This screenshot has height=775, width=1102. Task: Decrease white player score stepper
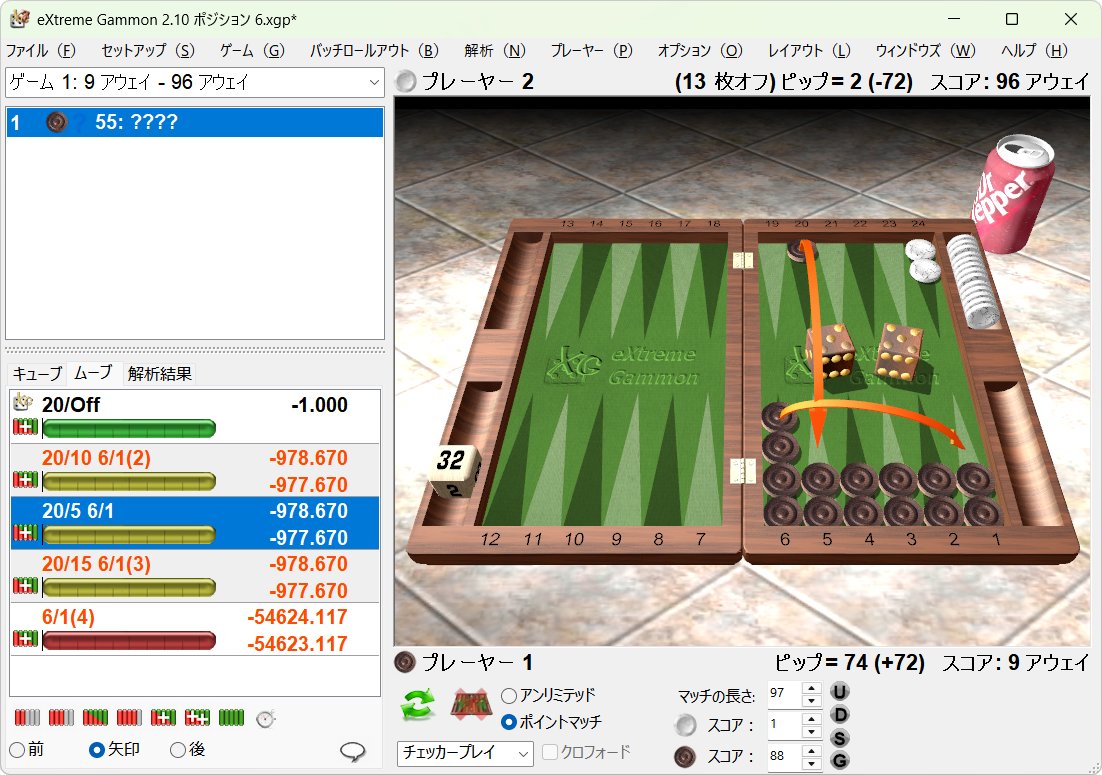(812, 731)
